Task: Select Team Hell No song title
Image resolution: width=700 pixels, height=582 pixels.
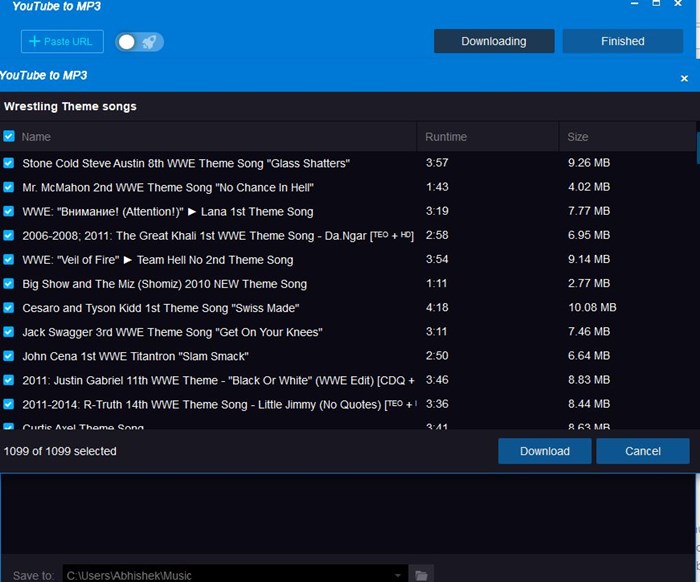Action: point(158,260)
